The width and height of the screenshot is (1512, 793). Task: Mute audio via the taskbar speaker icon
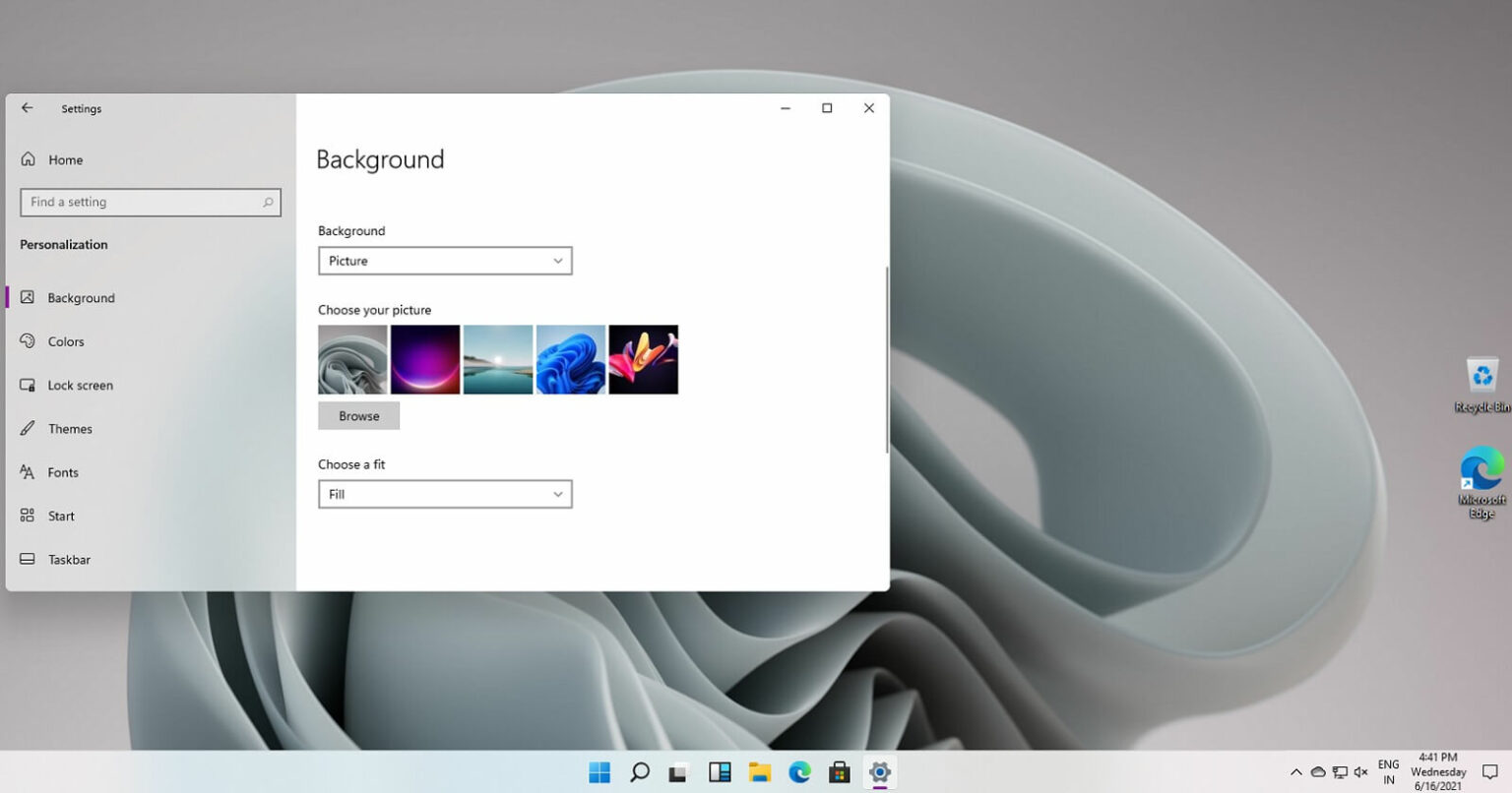1360,772
